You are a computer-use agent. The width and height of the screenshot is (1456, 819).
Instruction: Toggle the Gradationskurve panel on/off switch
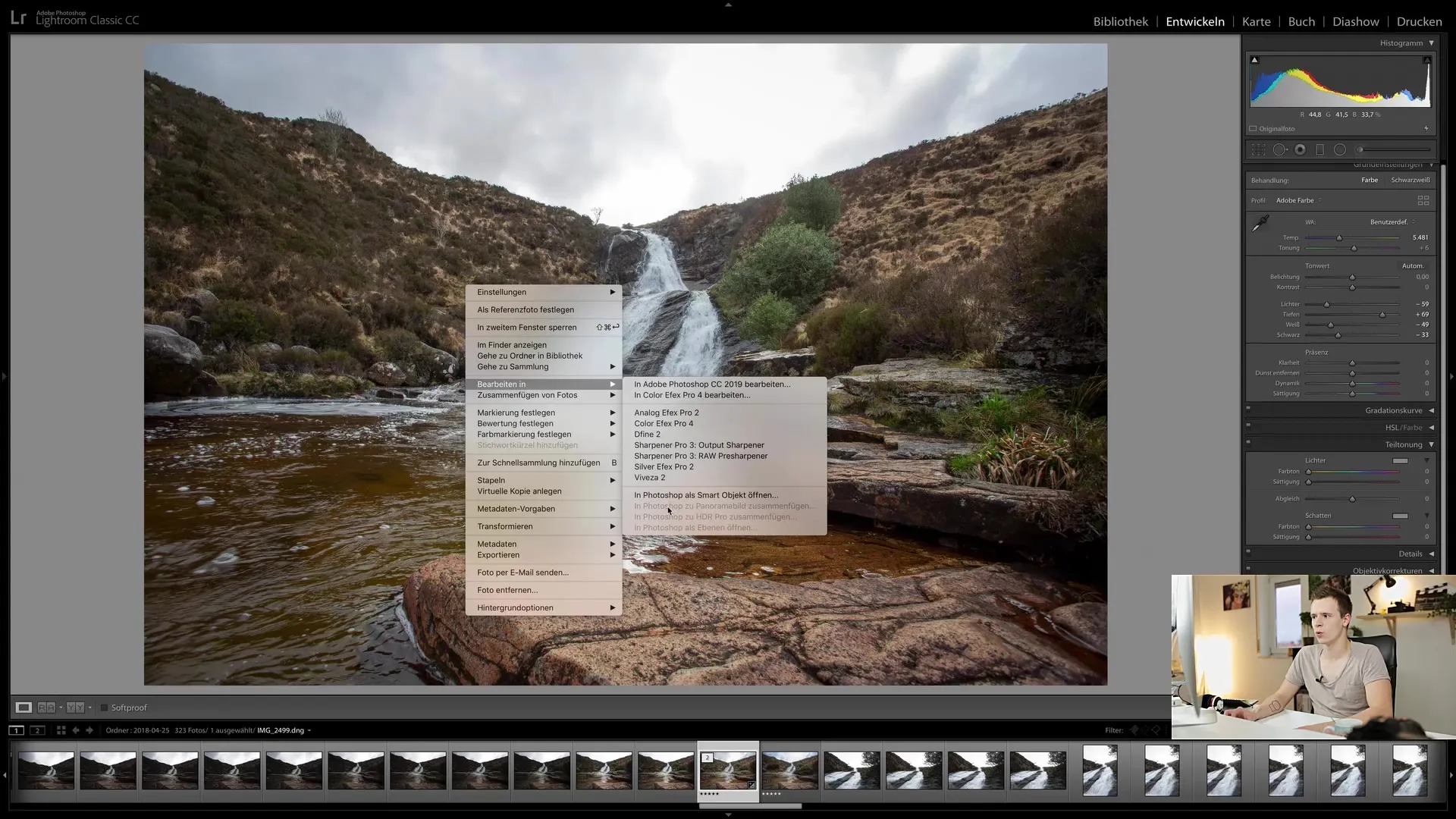click(1248, 408)
